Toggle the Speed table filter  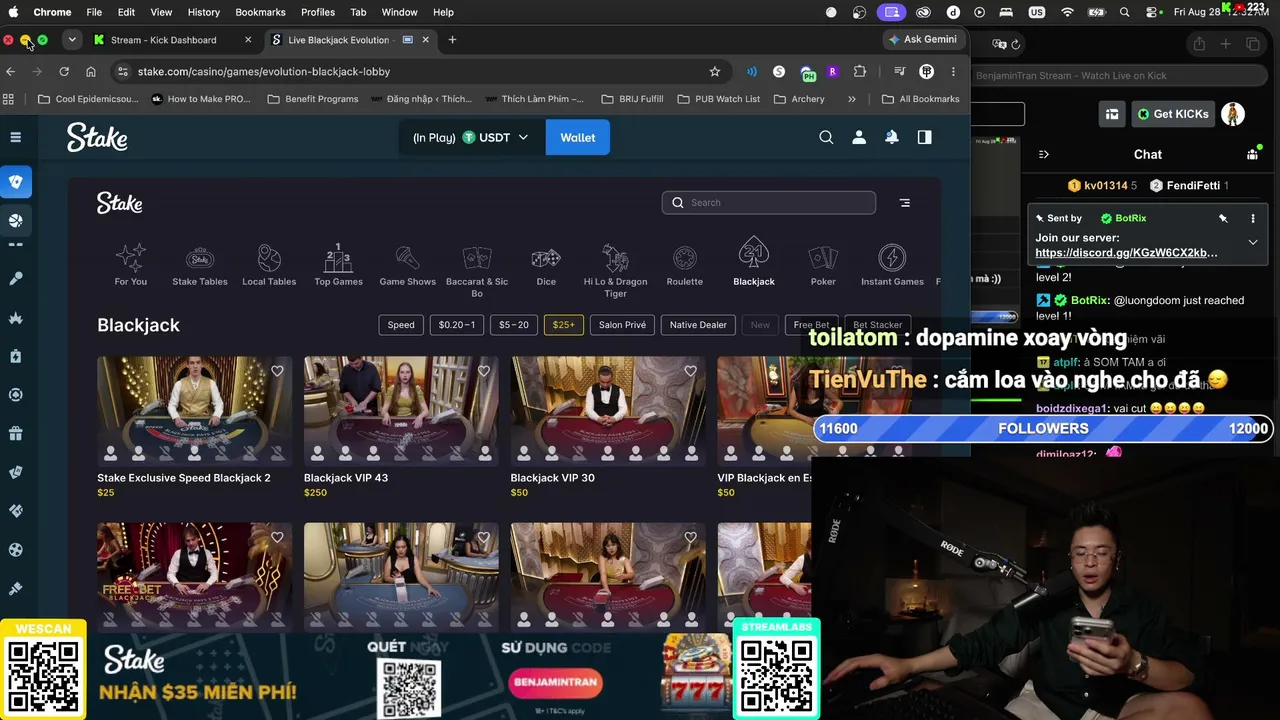coord(401,325)
